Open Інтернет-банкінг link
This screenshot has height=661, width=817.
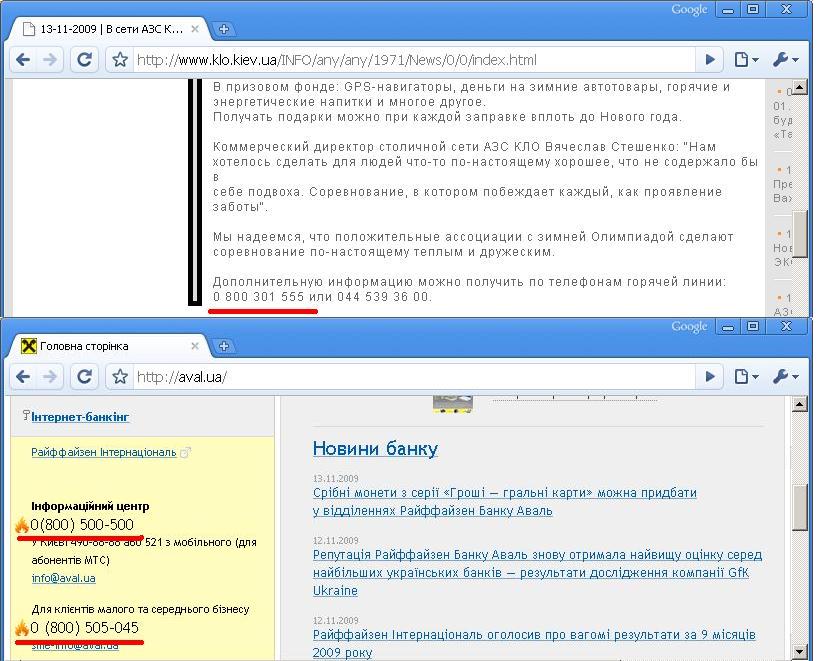coord(80,417)
